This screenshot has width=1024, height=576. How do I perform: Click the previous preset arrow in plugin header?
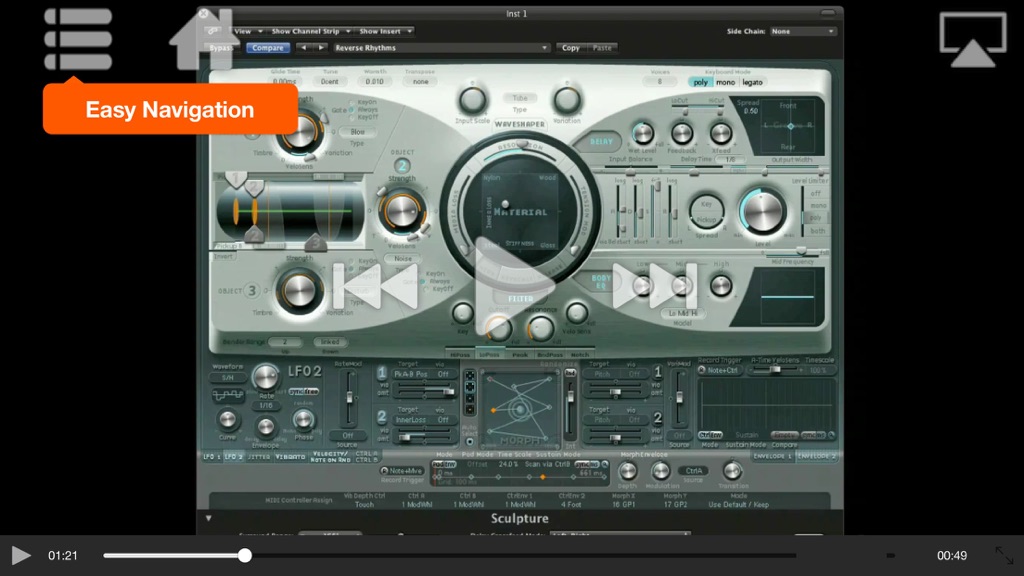(303, 48)
